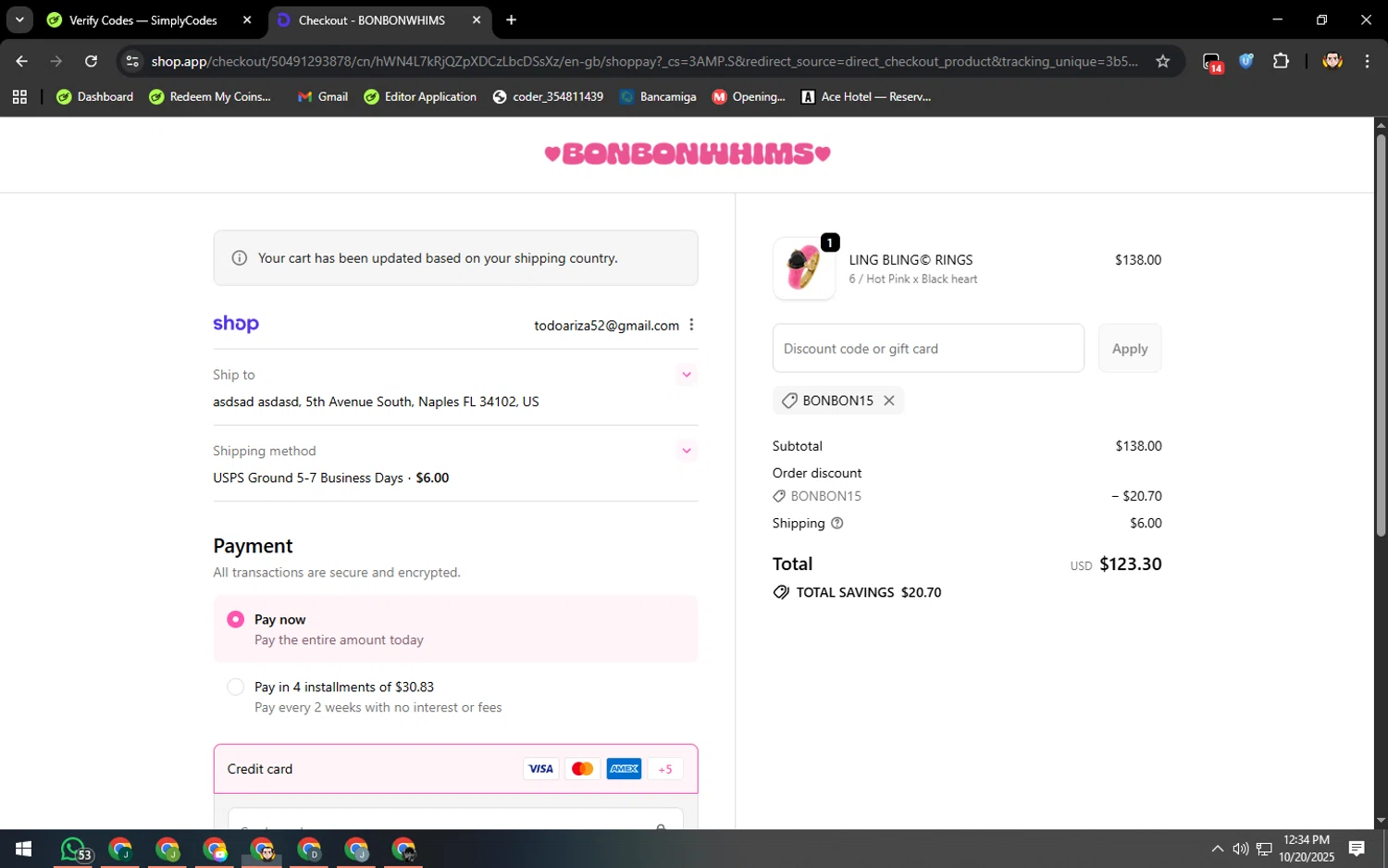Open Chrome three-dot menu
Image resolution: width=1388 pixels, height=868 pixels.
(x=1367, y=61)
